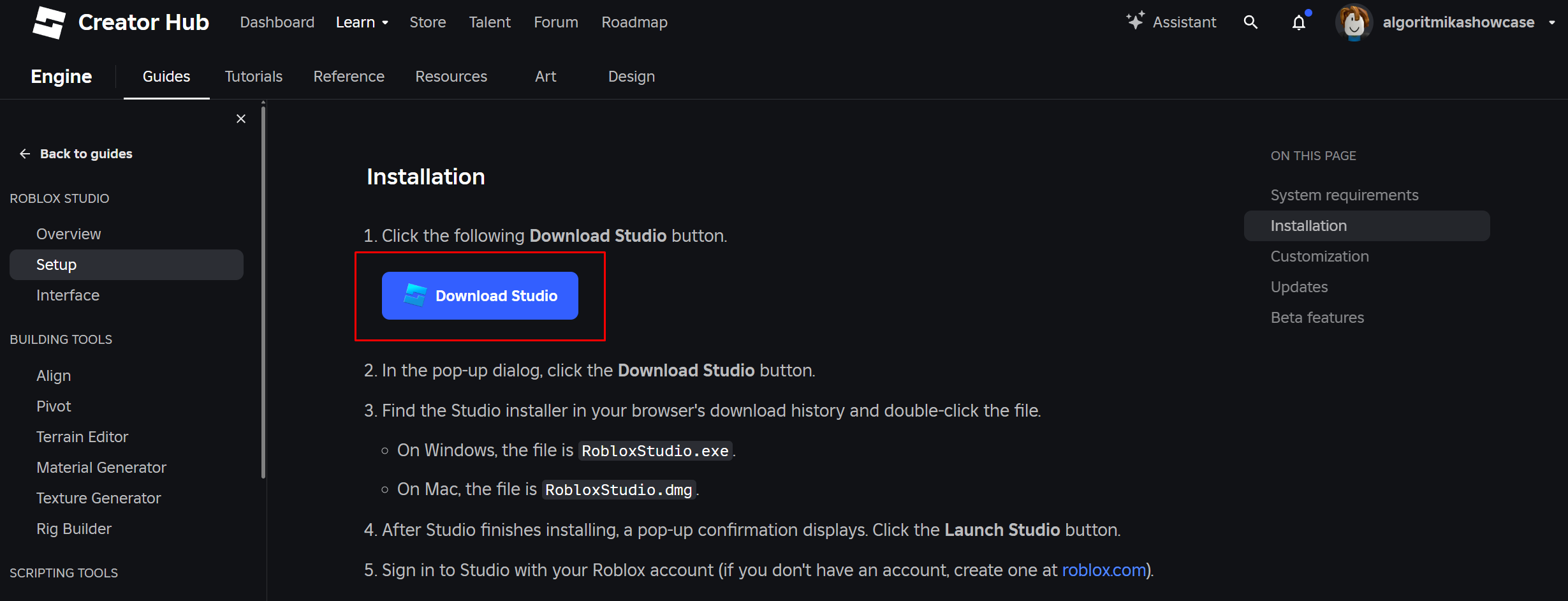
Task: Follow the roblox.com link
Action: pos(1103,570)
